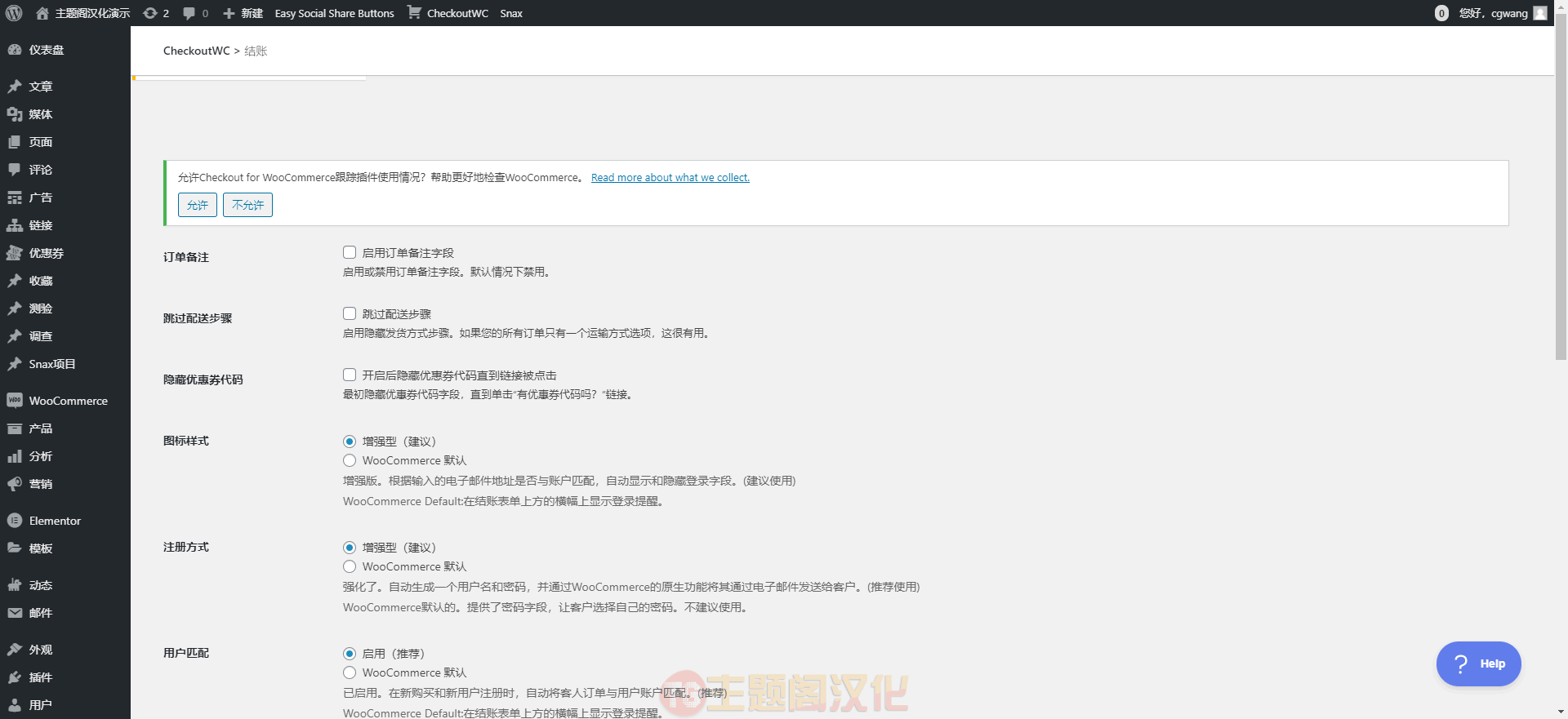The image size is (1568, 719).
Task: Select 启用（推荐）radio under 用户匹配
Action: [x=350, y=654]
